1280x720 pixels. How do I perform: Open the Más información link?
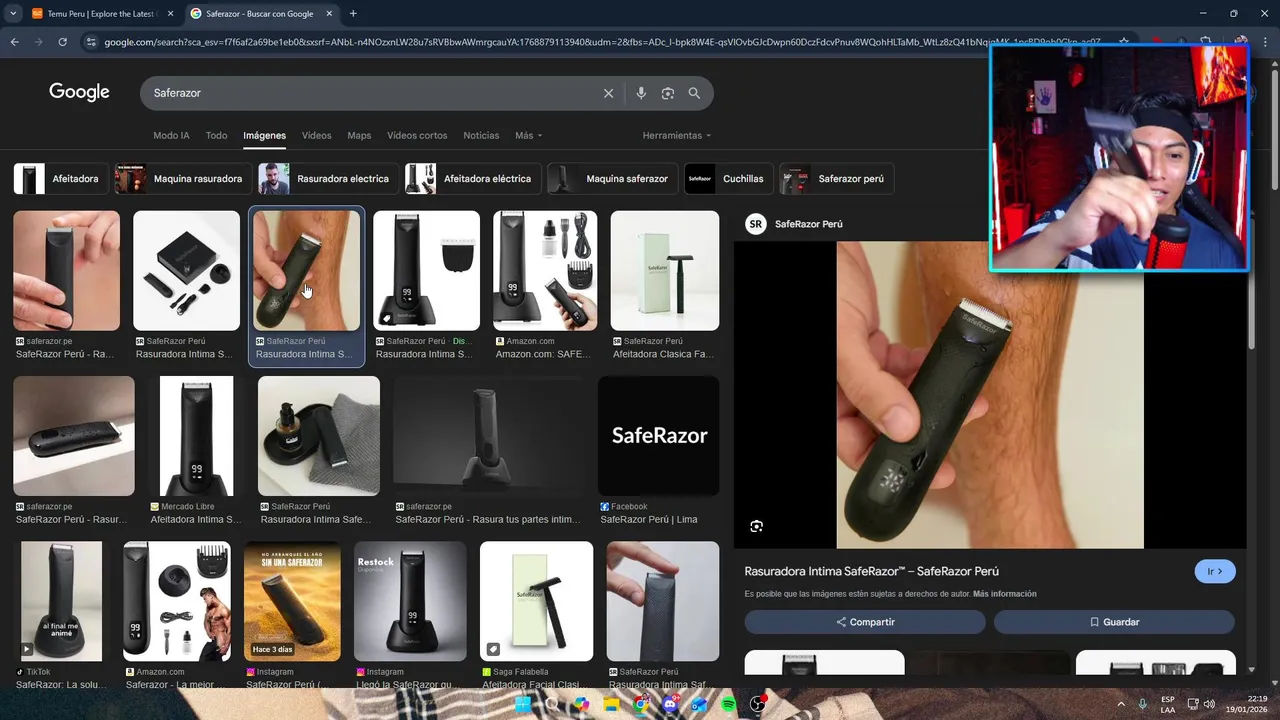(x=1004, y=594)
